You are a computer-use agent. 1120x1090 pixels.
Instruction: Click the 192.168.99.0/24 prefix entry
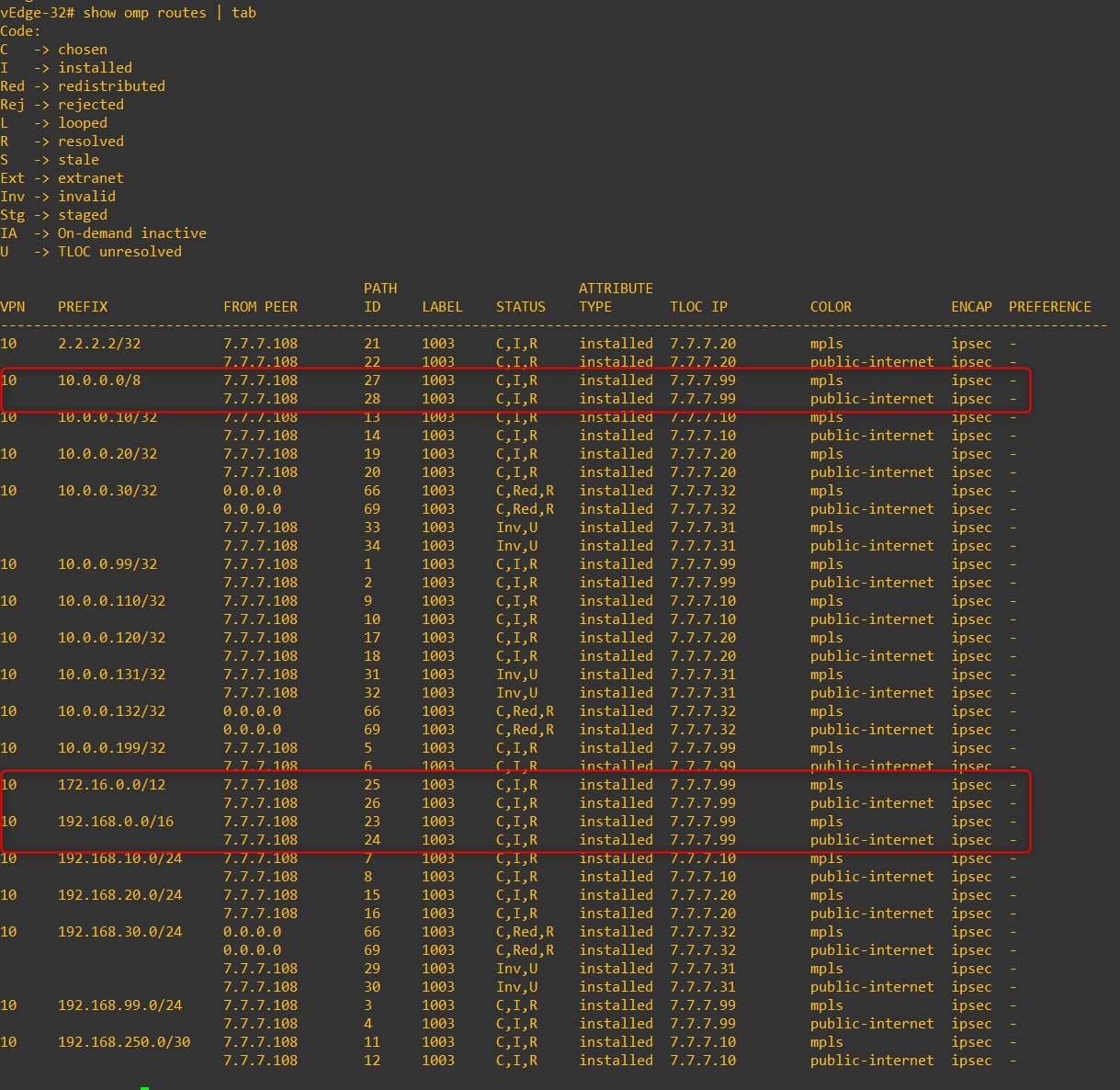point(119,1005)
